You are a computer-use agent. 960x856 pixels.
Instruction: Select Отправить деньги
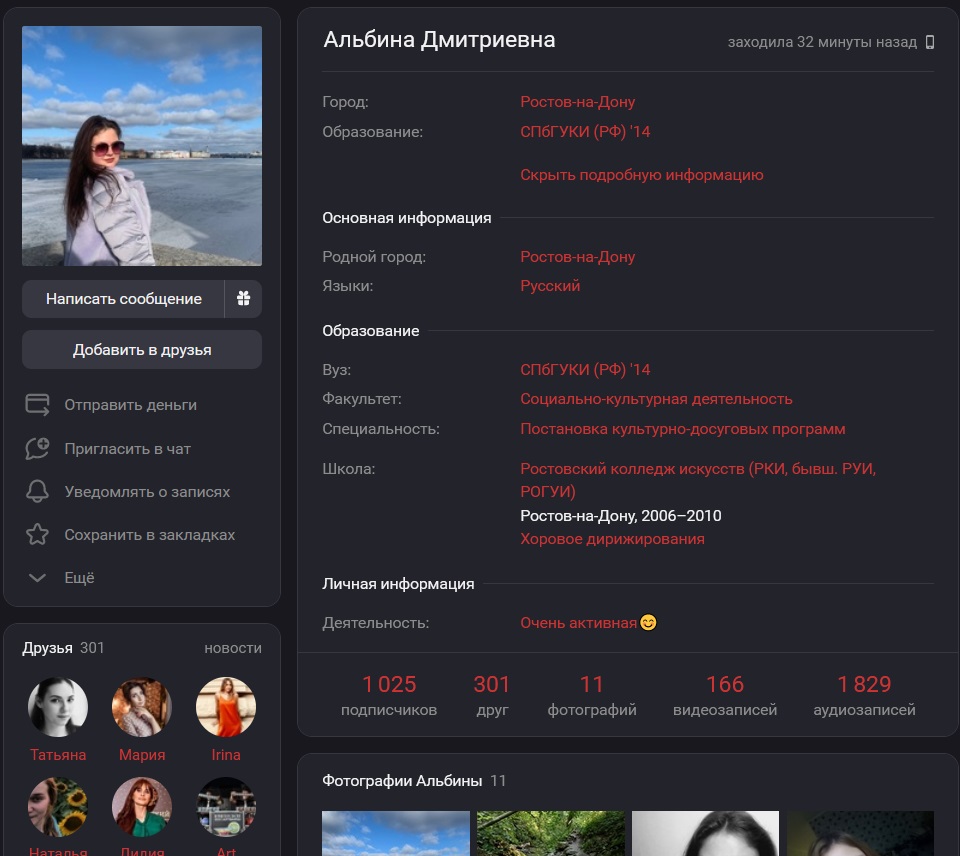click(x=130, y=405)
